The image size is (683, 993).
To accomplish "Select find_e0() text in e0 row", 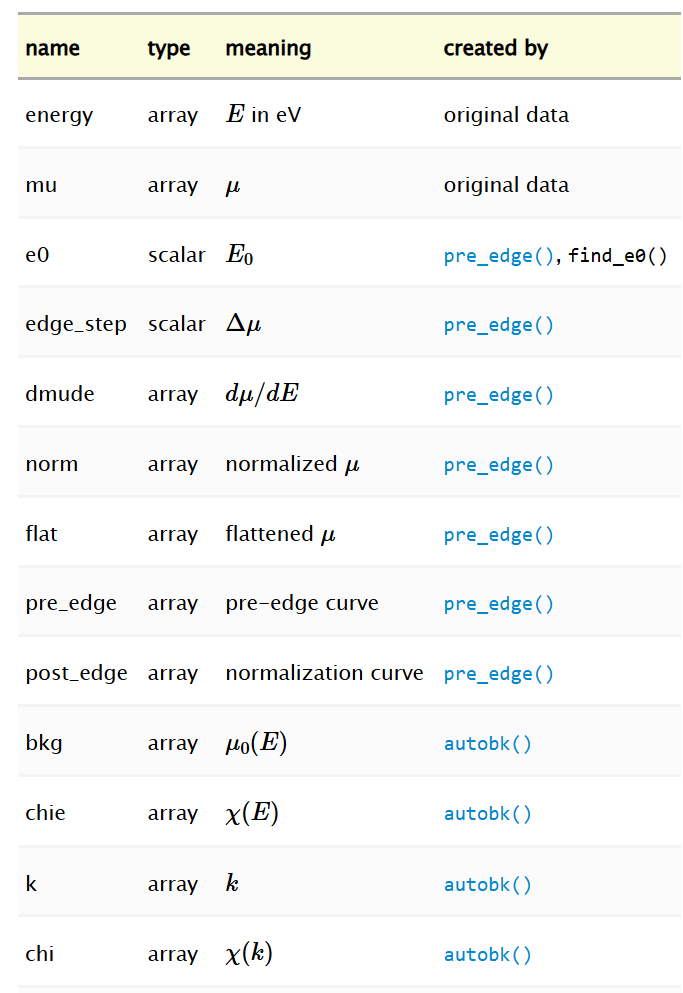I will tap(618, 256).
